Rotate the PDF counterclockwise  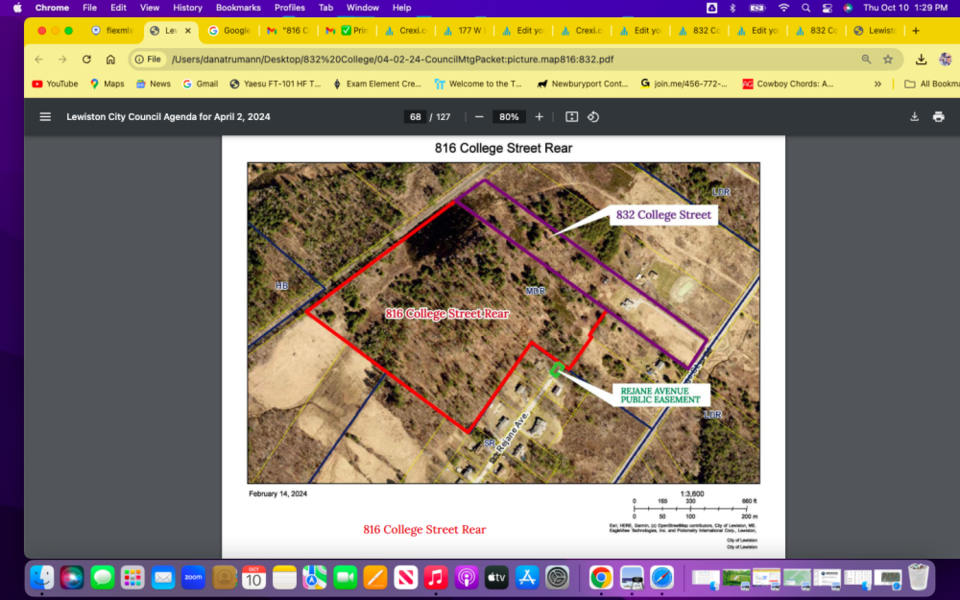click(x=593, y=117)
